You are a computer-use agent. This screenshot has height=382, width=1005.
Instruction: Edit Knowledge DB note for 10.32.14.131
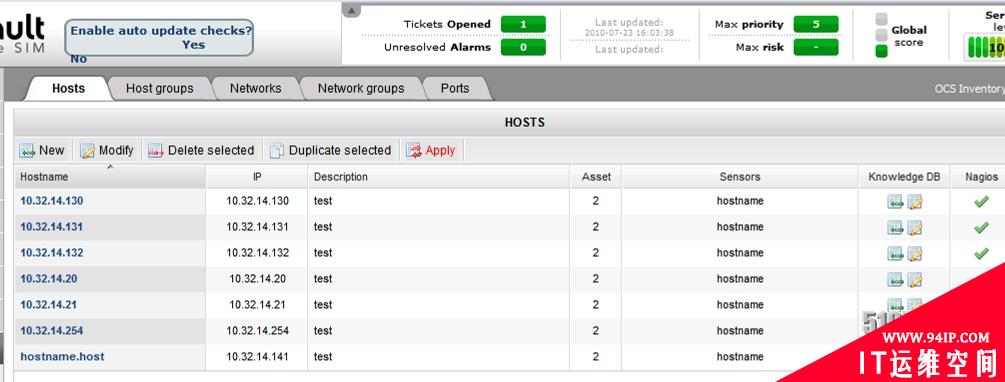[x=915, y=228]
